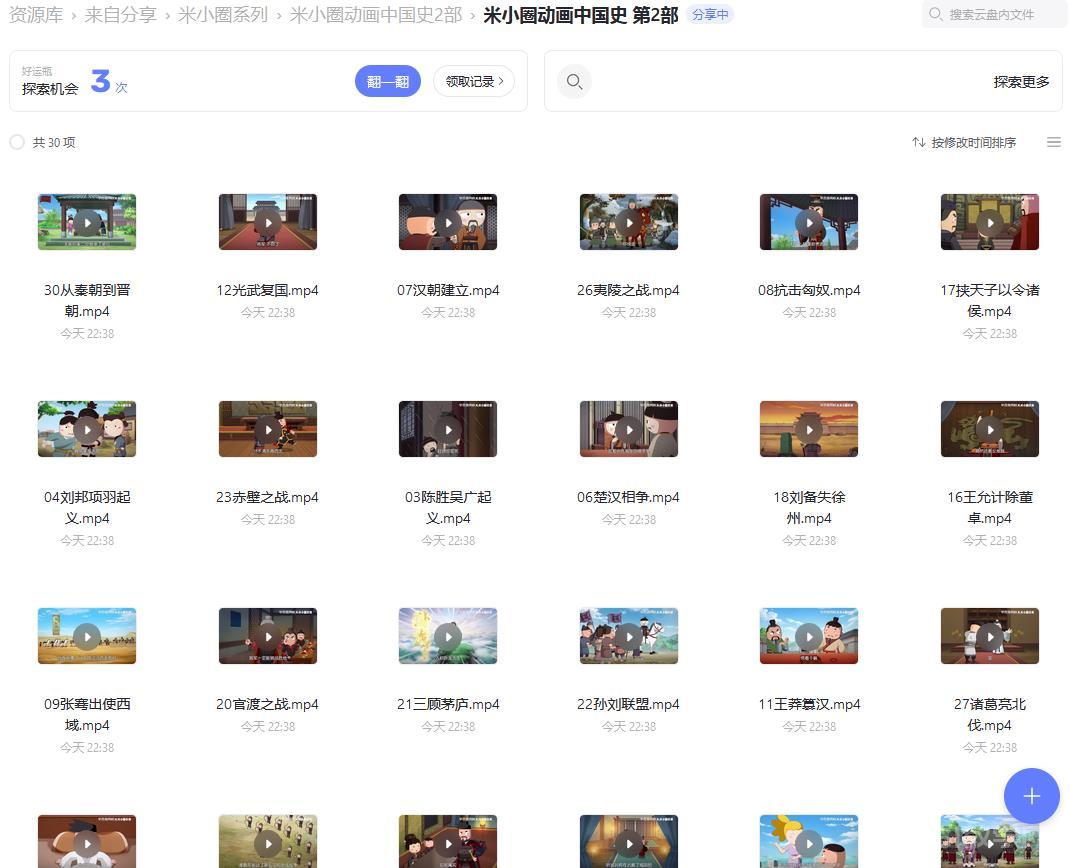Expand the 领取记录 panel via its chevron
This screenshot has height=868, width=1070.
pos(502,81)
